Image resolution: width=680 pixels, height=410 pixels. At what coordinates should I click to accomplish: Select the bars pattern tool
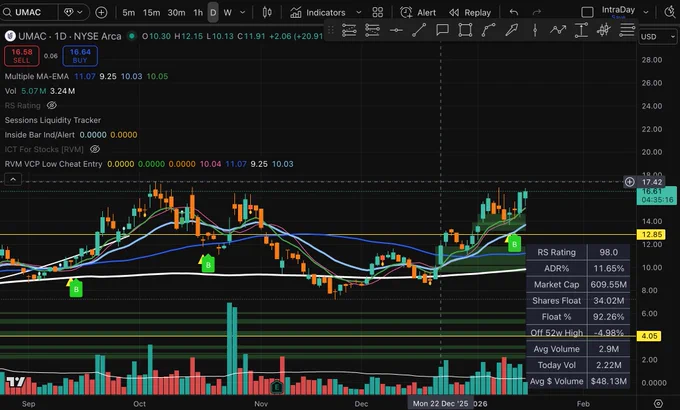point(604,30)
